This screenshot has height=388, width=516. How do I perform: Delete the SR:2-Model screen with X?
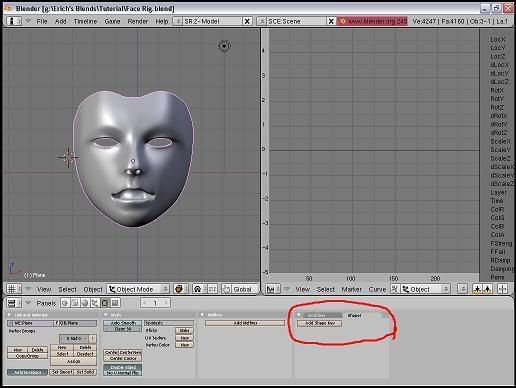click(247, 21)
